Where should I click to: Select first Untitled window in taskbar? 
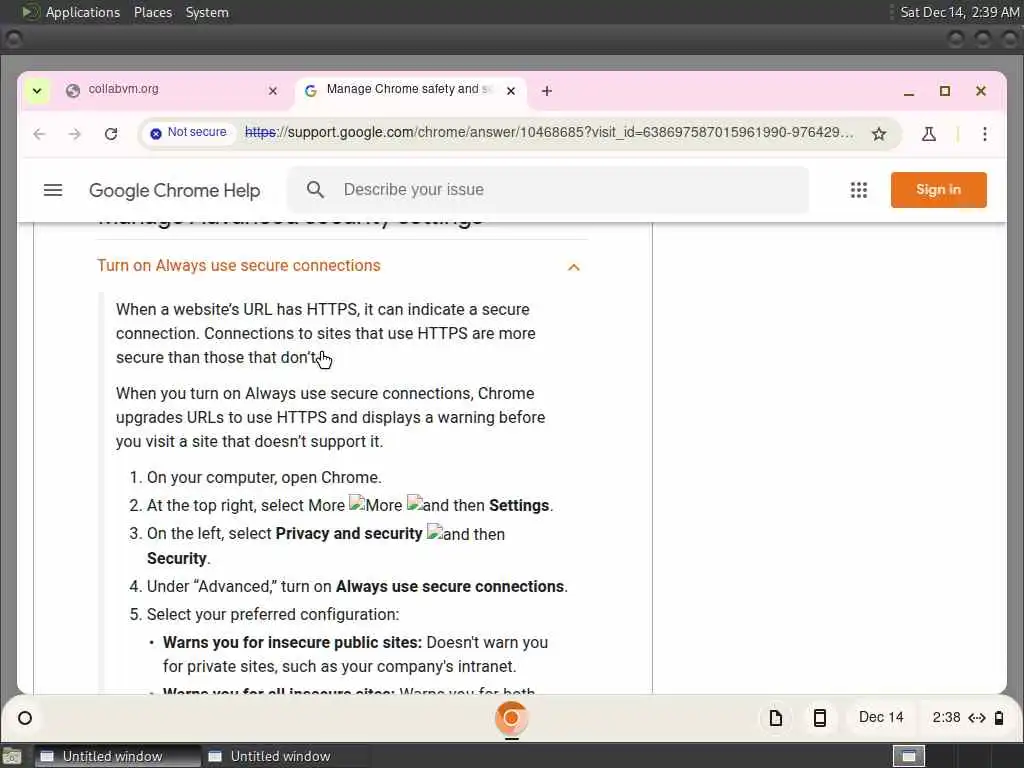(x=117, y=756)
